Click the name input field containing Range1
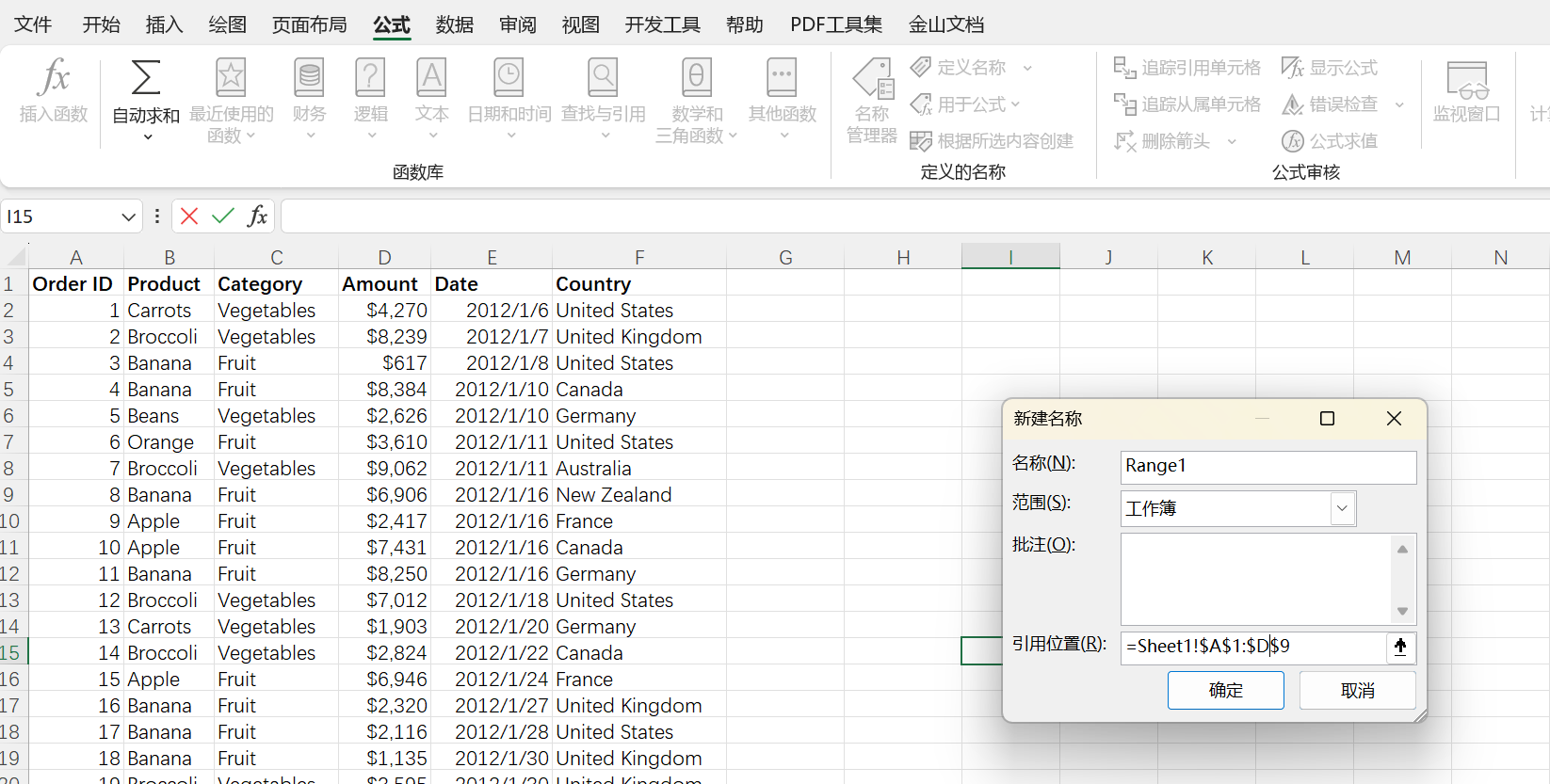Image resolution: width=1550 pixels, height=784 pixels. click(1267, 466)
